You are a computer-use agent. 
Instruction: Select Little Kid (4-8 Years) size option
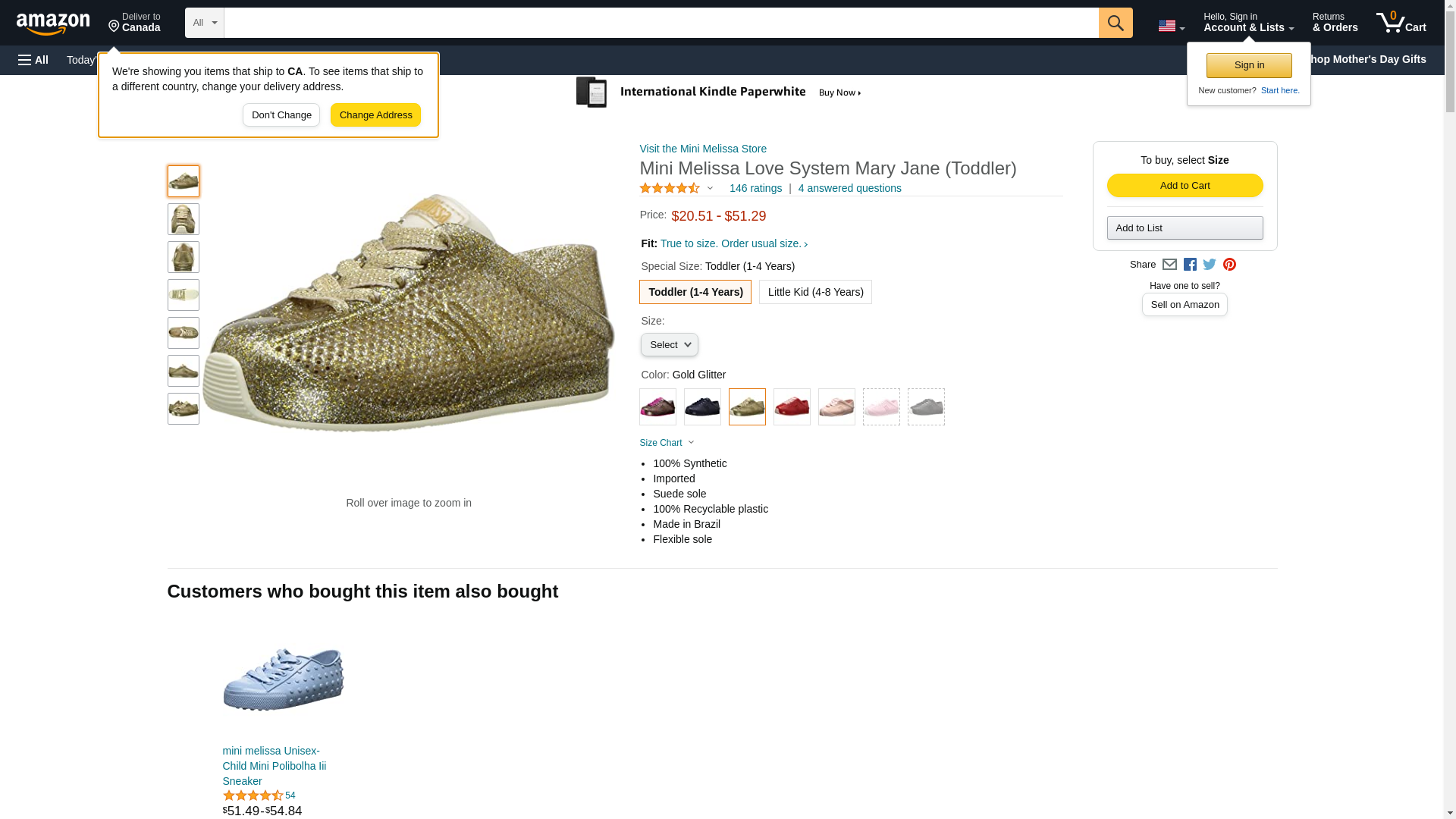pyautogui.click(x=815, y=292)
